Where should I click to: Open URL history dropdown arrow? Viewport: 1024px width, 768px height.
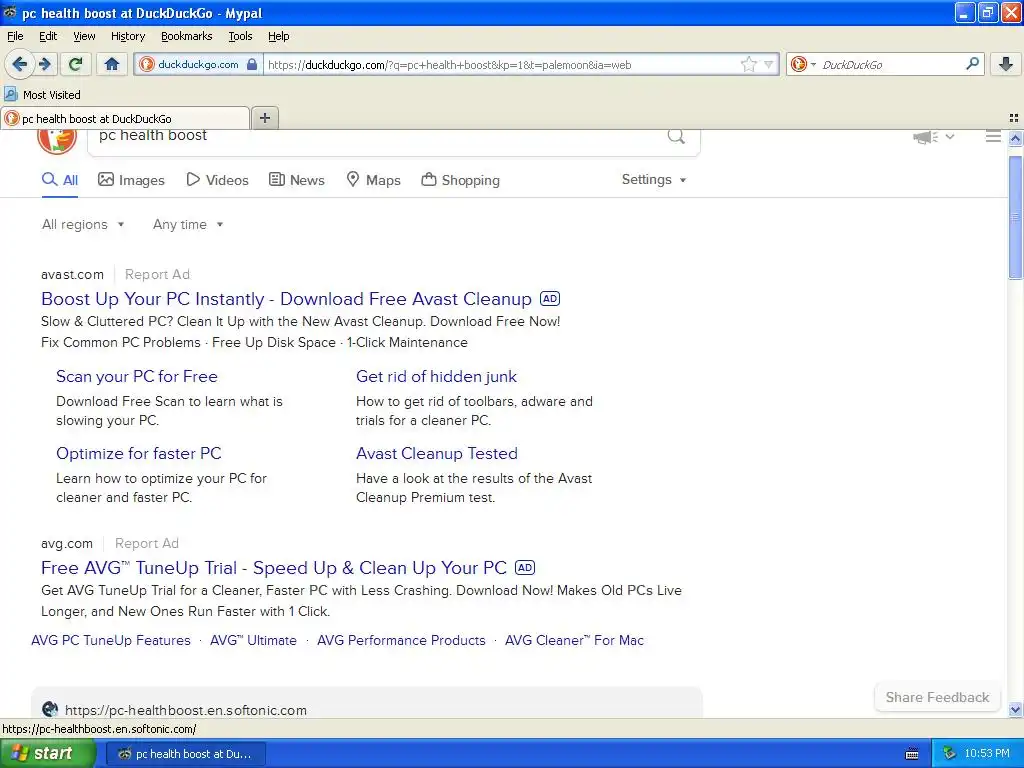pos(769,64)
